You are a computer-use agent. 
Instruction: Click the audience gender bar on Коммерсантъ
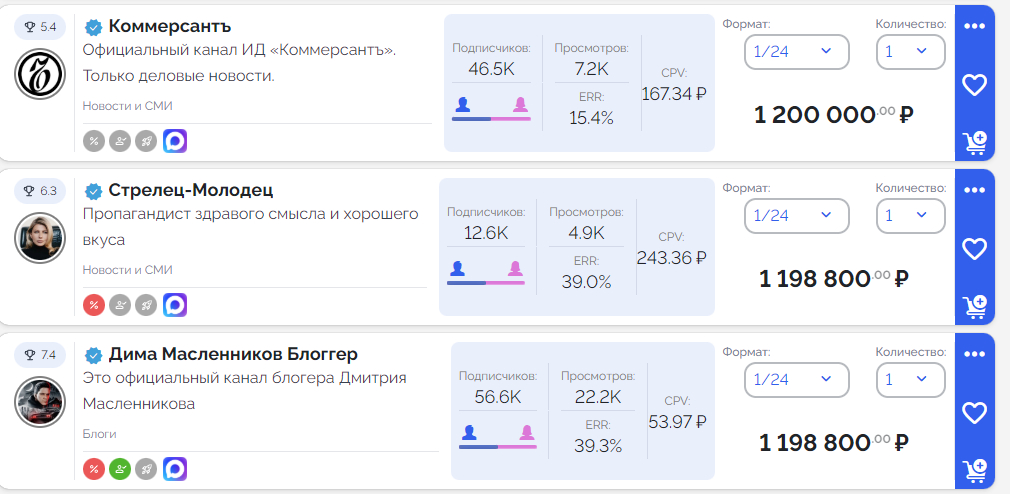coord(491,118)
